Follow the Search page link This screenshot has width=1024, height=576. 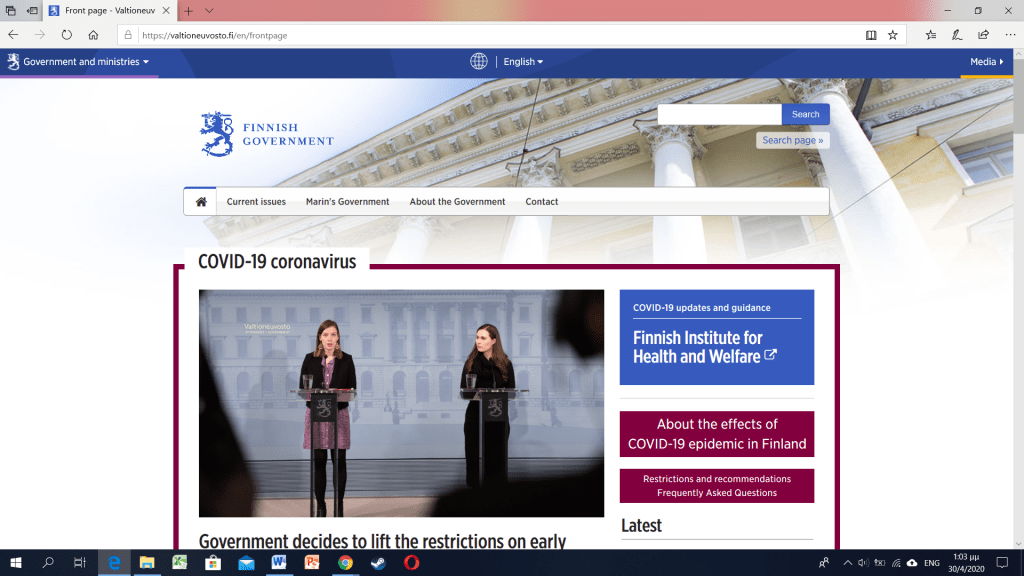pyautogui.click(x=792, y=140)
